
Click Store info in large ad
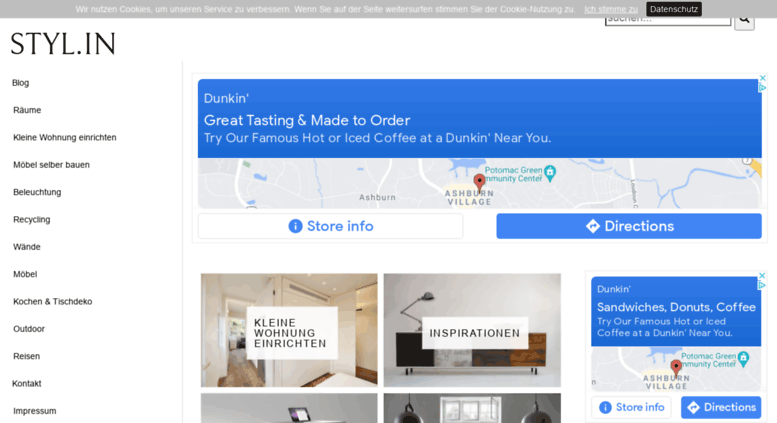(331, 226)
